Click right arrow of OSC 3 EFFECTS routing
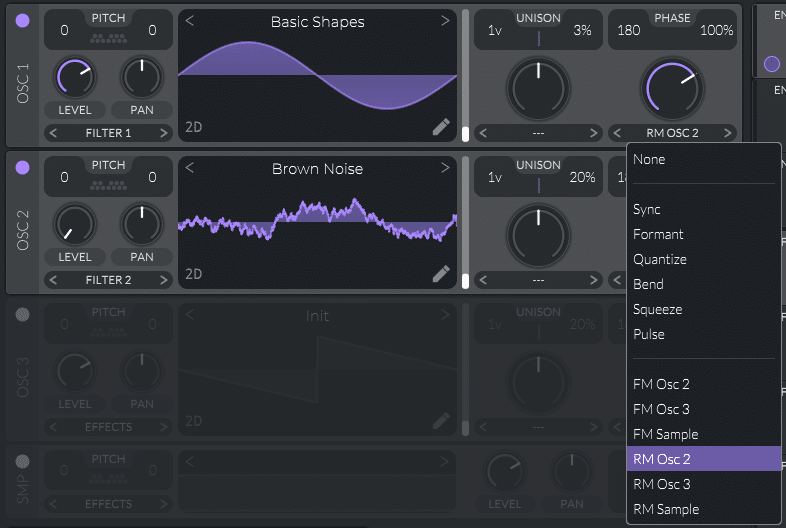The height and width of the screenshot is (528, 786). point(163,427)
